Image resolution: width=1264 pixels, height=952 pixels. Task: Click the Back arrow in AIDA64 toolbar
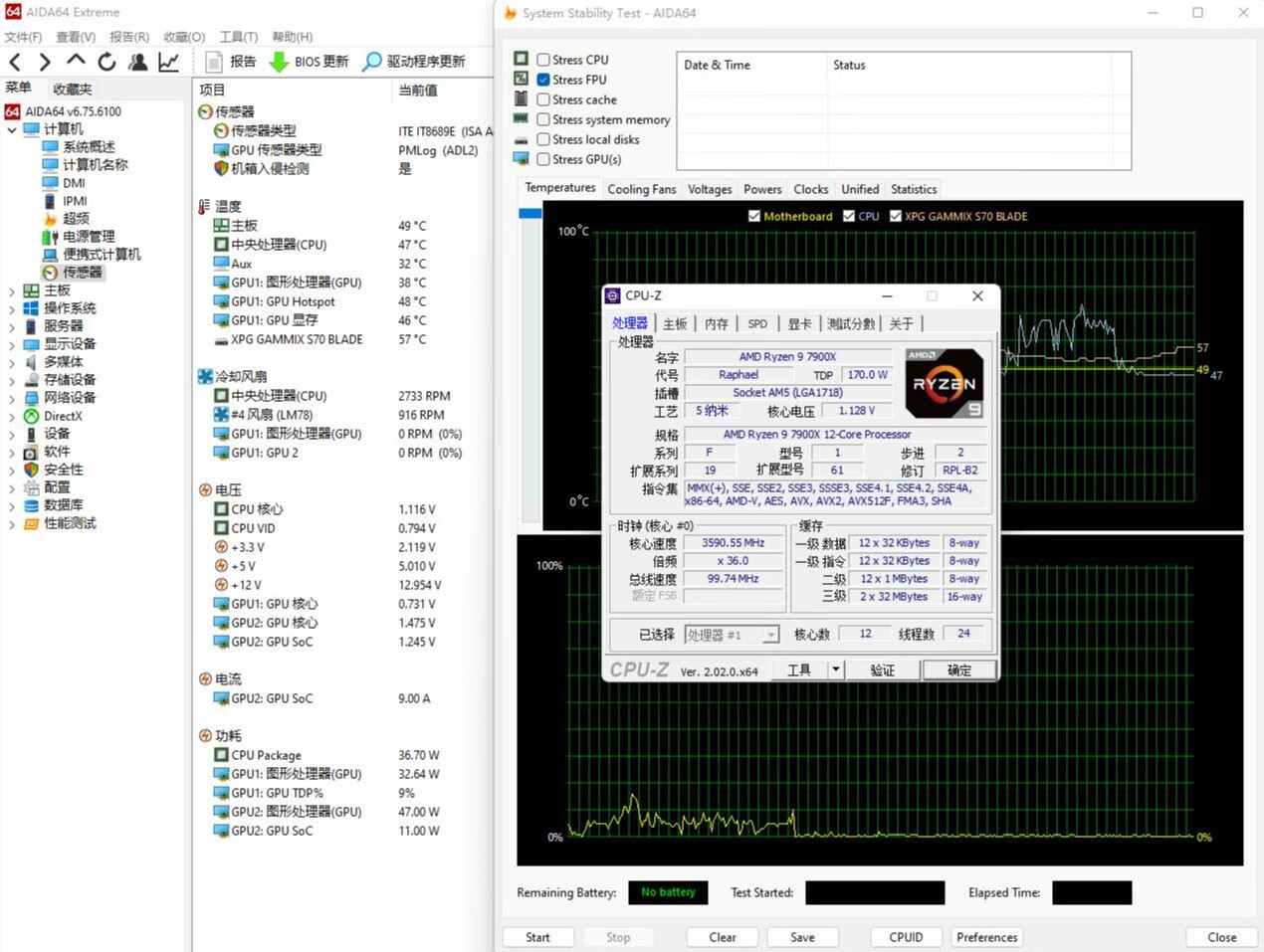[15, 63]
